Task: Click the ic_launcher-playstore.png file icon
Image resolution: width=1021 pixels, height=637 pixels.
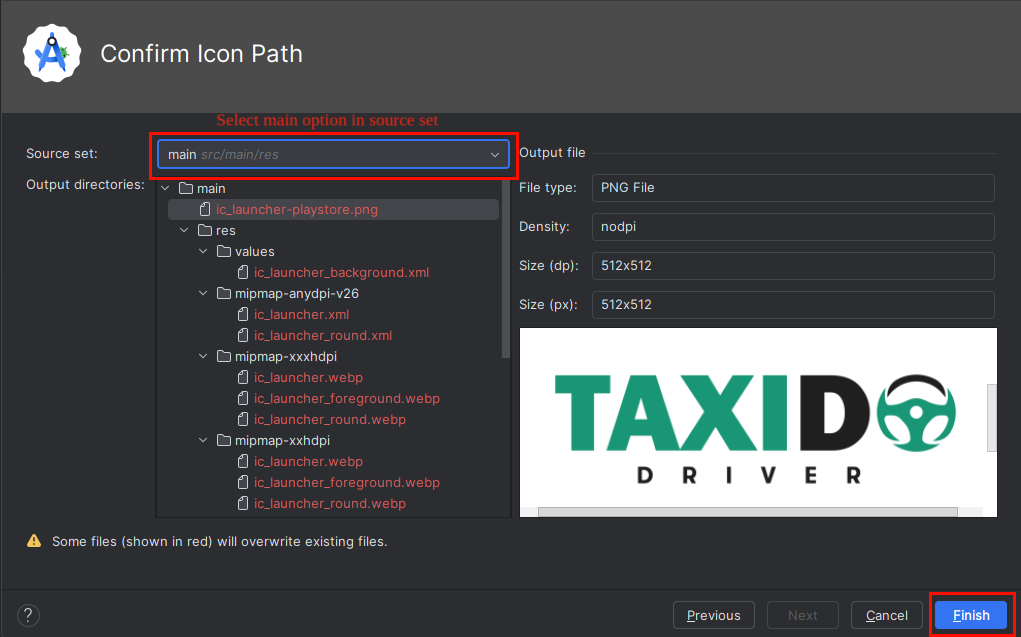Action: 205,210
